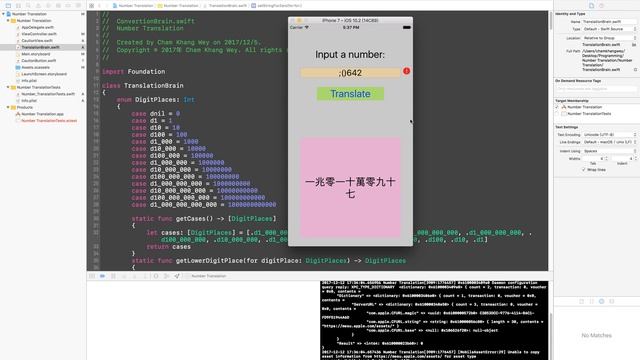Open the Symbol navigator tab
This screenshot has width=640, height=360.
click(18, 6)
